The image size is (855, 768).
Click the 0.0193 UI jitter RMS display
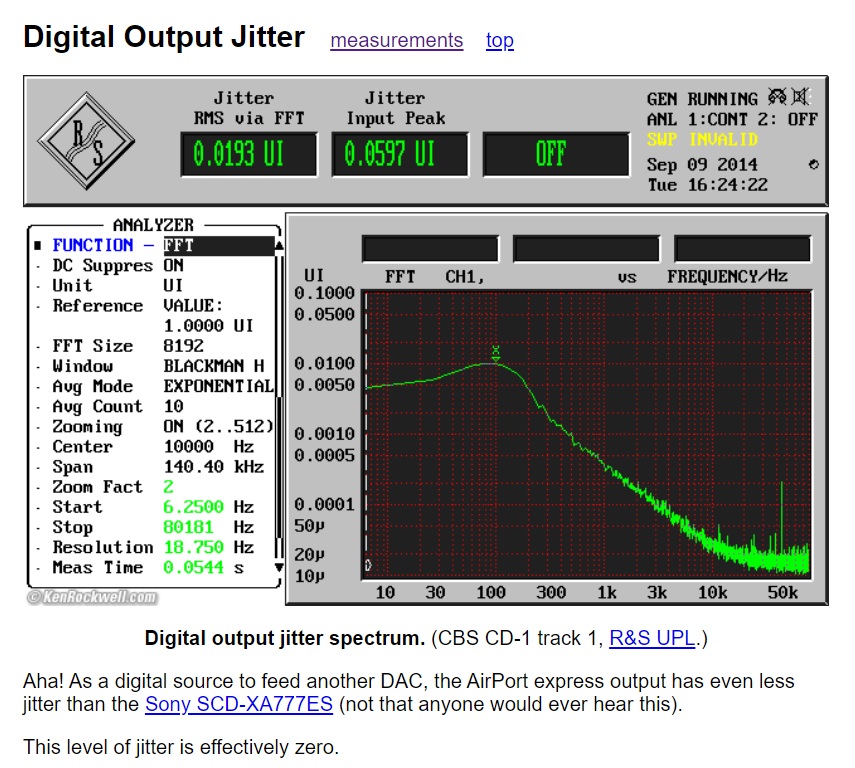(249, 154)
